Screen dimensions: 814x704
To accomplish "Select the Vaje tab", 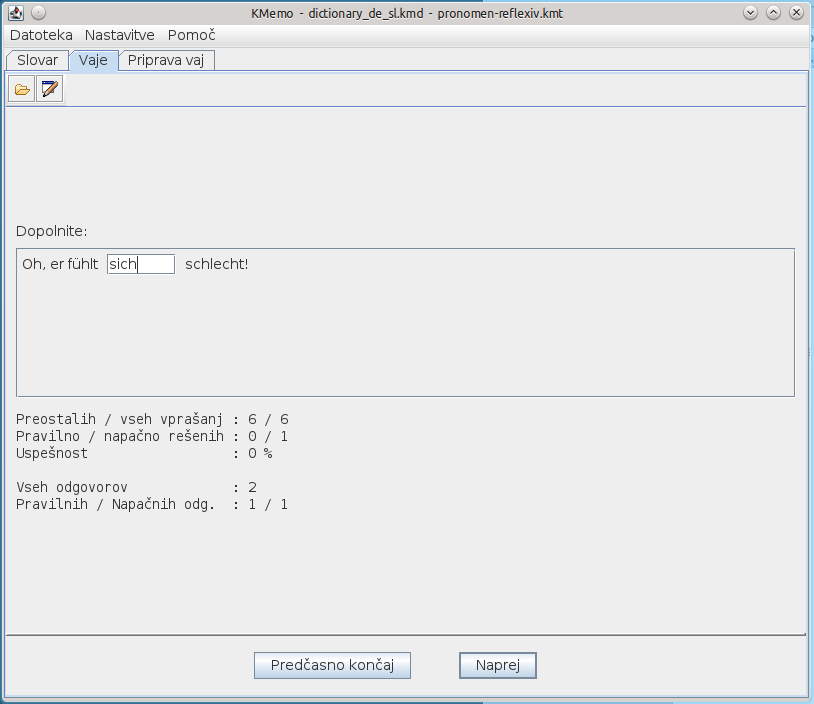I will [x=93, y=60].
